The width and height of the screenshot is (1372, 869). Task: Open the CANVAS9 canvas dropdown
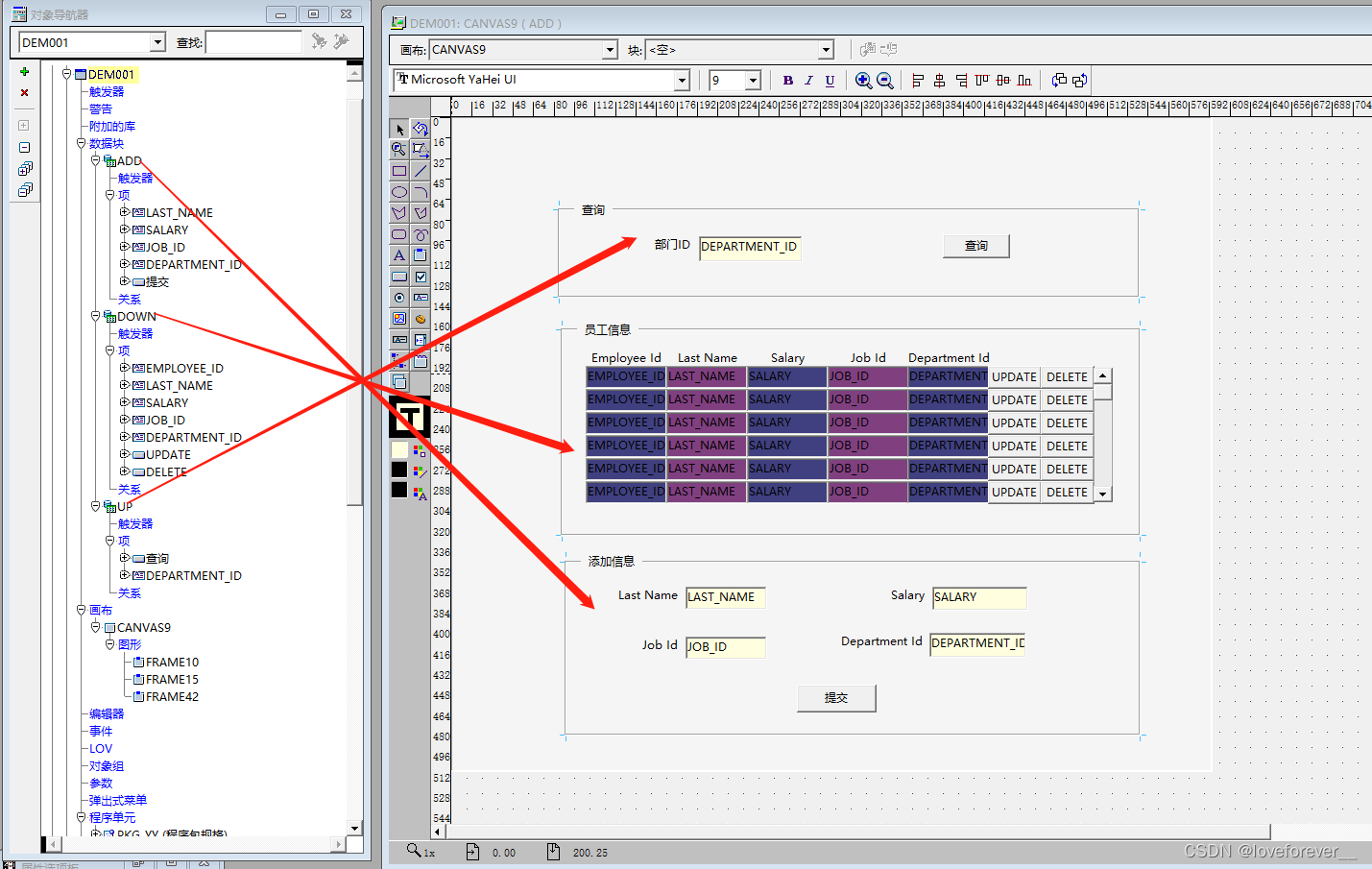tap(612, 48)
